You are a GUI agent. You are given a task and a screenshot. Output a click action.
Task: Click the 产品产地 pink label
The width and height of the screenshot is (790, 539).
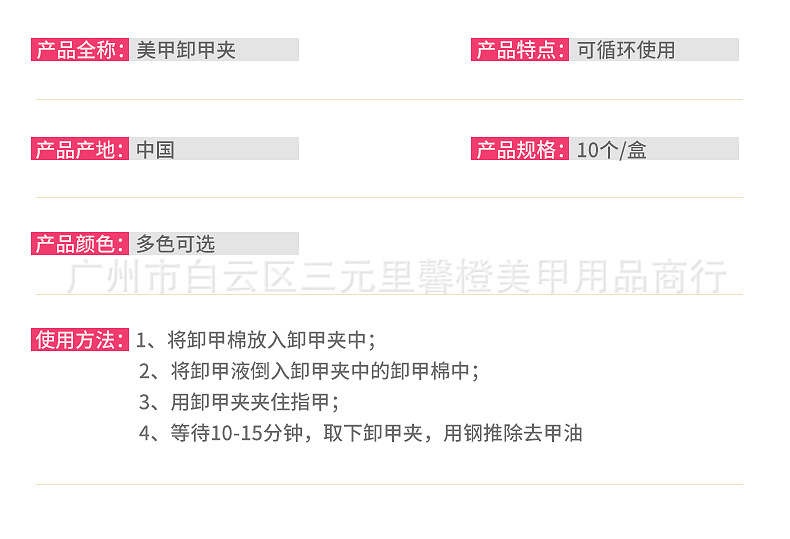point(80,150)
